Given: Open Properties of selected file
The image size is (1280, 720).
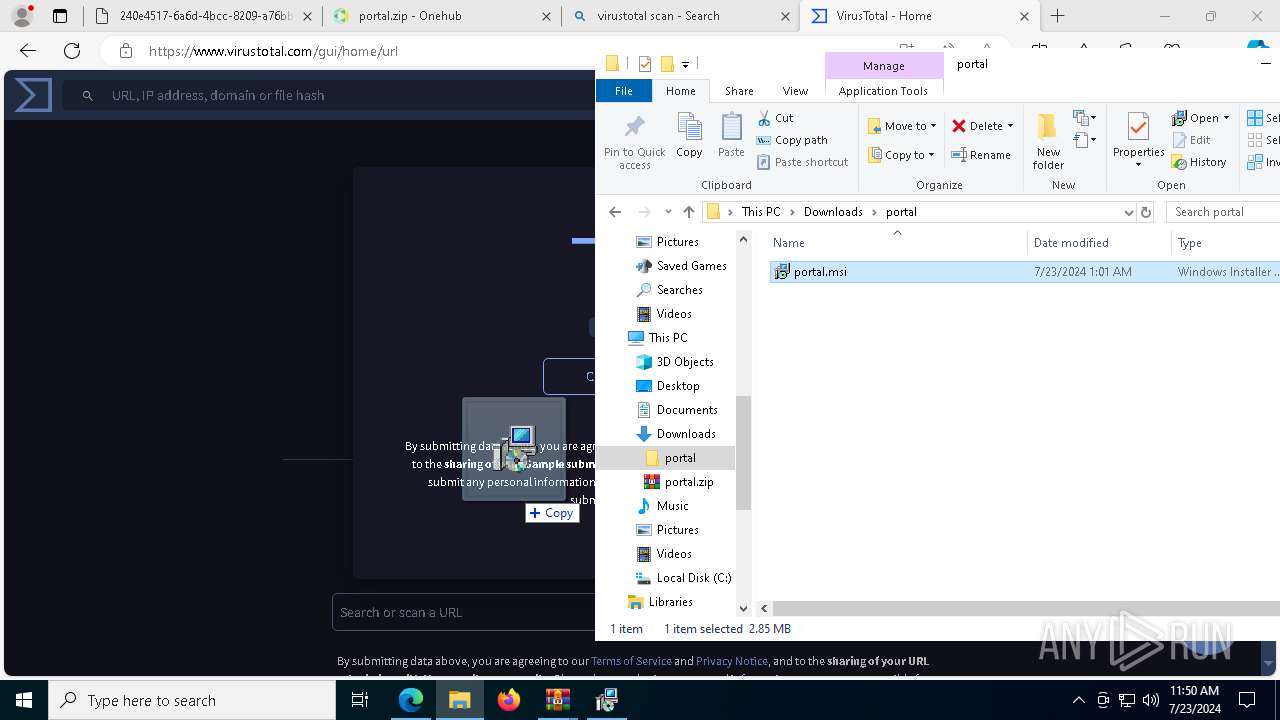Looking at the screenshot, I should point(1138,141).
